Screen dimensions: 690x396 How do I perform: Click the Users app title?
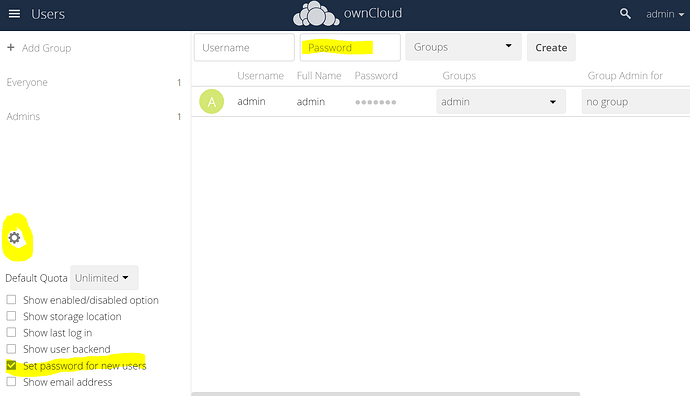point(48,14)
